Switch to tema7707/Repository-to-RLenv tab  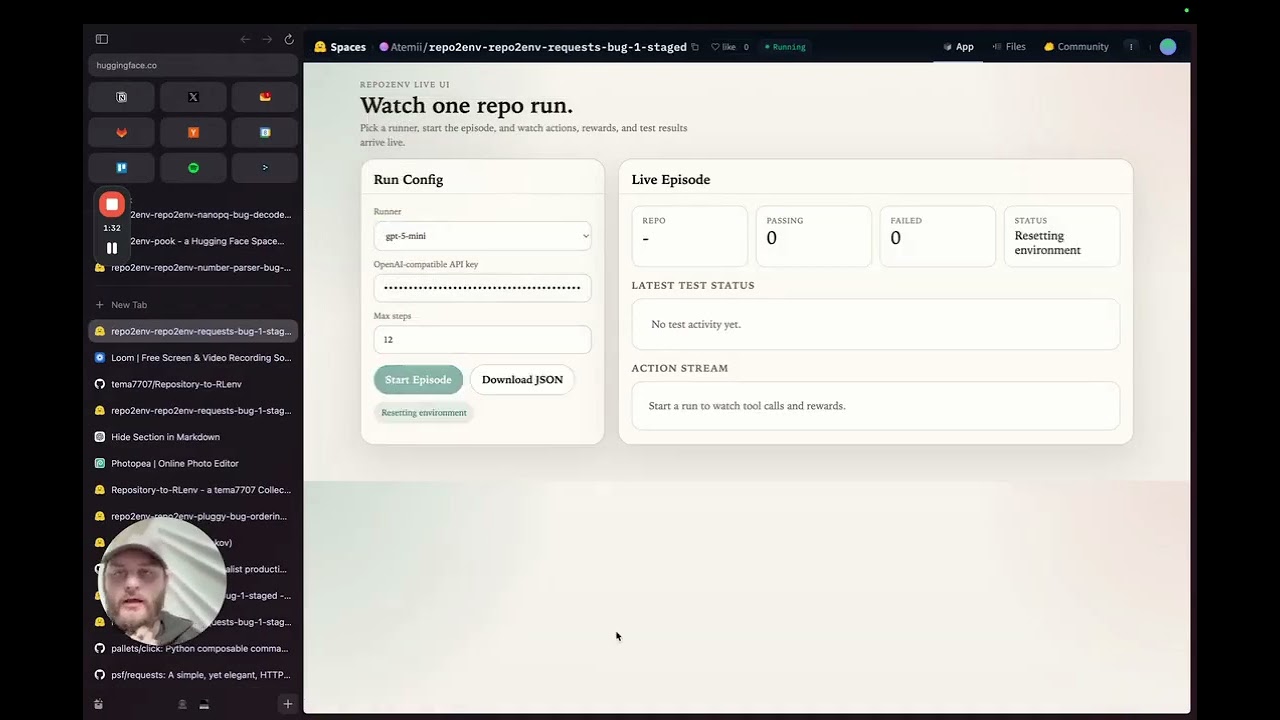pos(193,384)
